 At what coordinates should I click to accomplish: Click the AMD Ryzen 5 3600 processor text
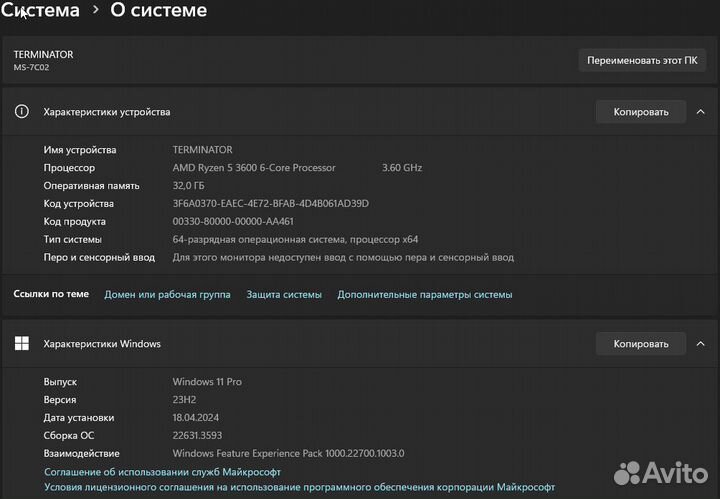254,168
